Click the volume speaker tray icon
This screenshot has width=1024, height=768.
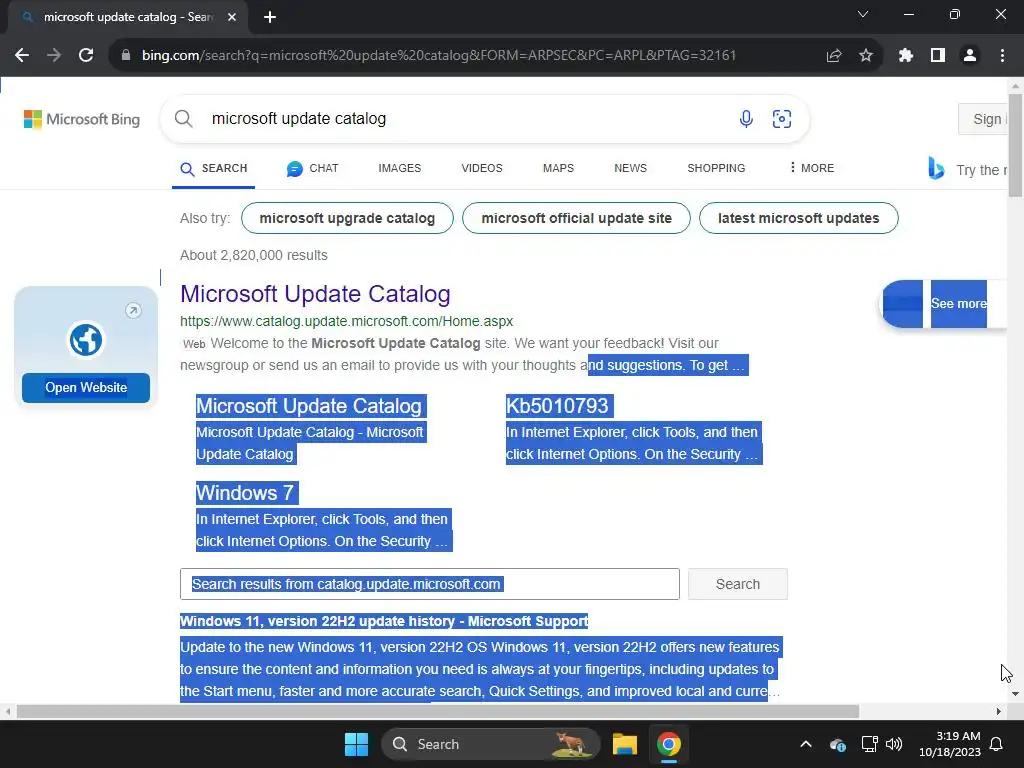[894, 744]
